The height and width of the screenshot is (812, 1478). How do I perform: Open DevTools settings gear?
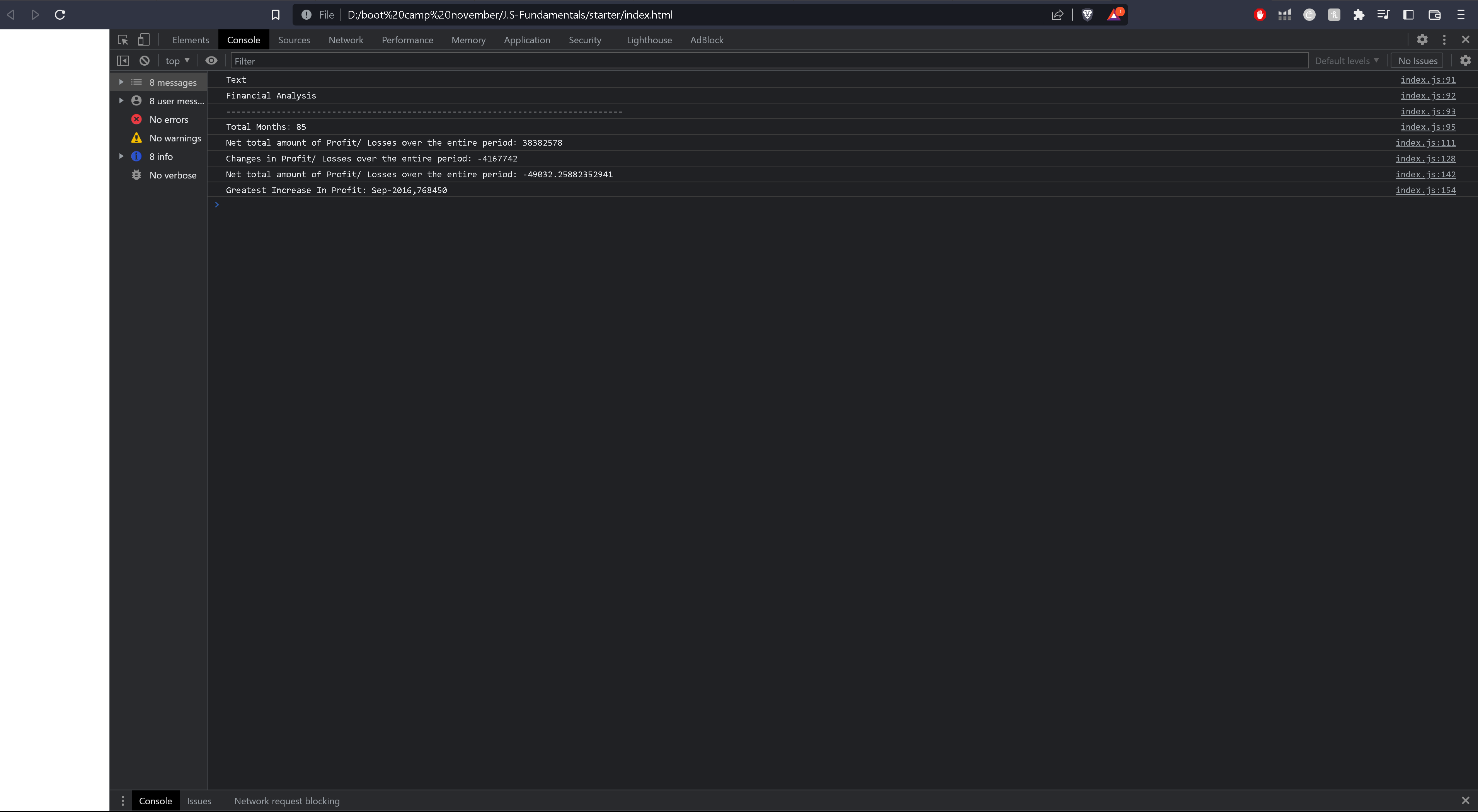(x=1422, y=39)
